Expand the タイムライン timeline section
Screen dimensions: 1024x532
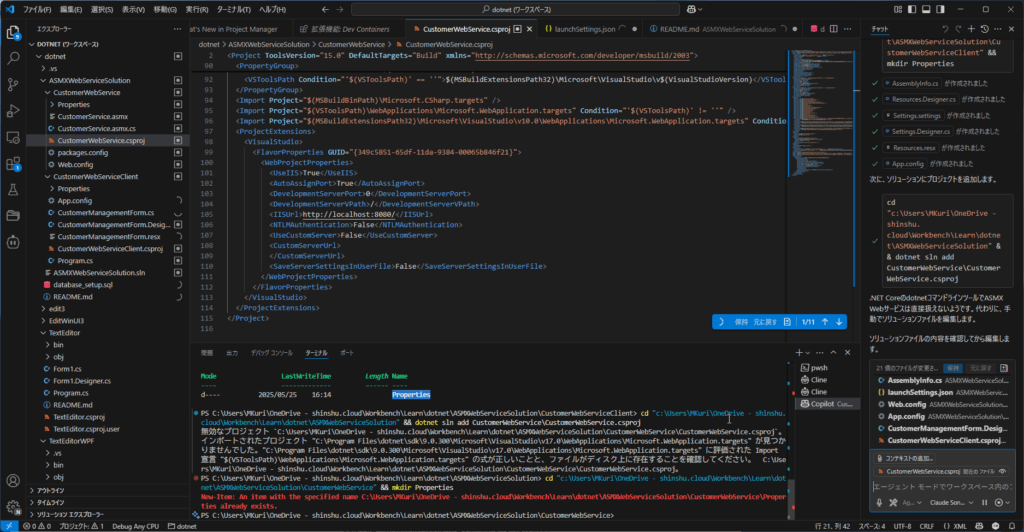50,503
